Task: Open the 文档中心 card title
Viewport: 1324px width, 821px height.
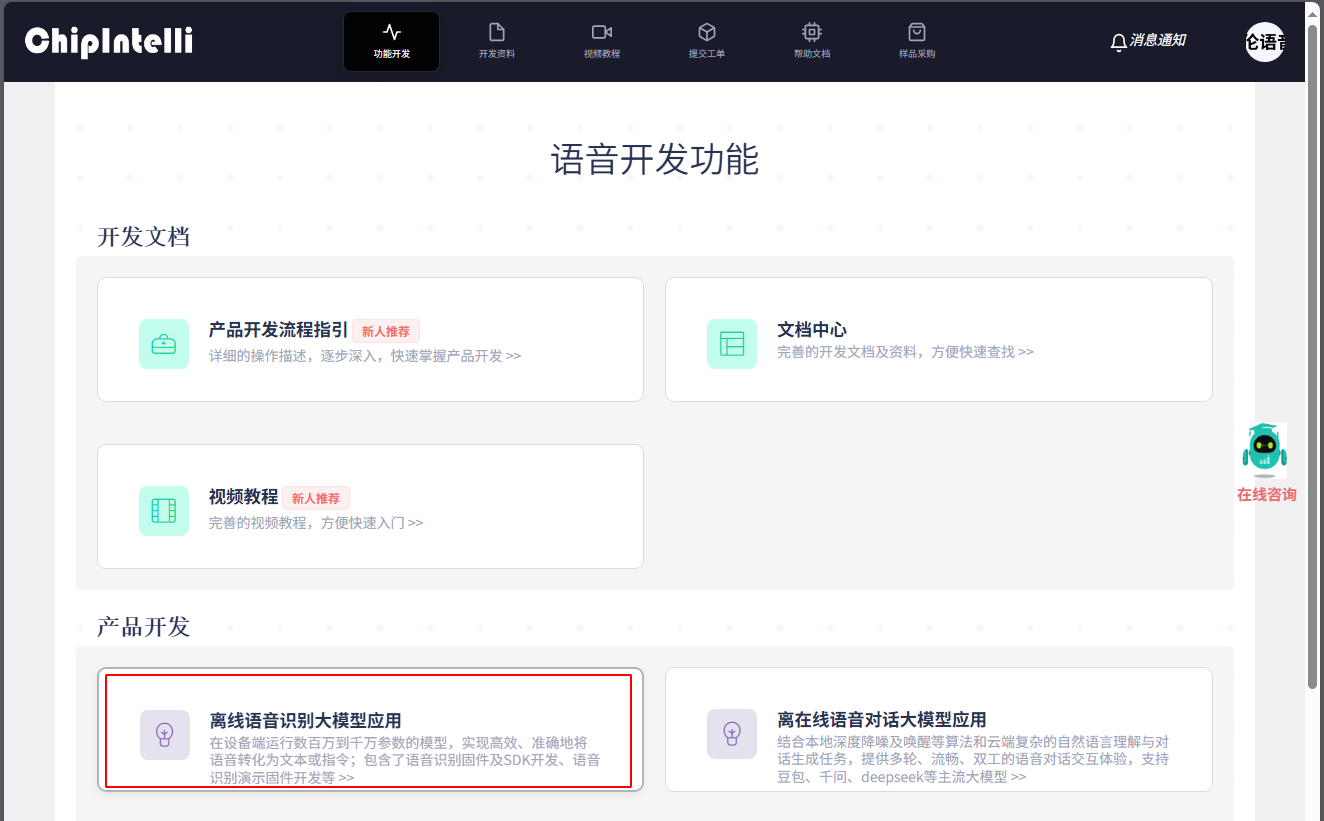Action: coord(812,330)
